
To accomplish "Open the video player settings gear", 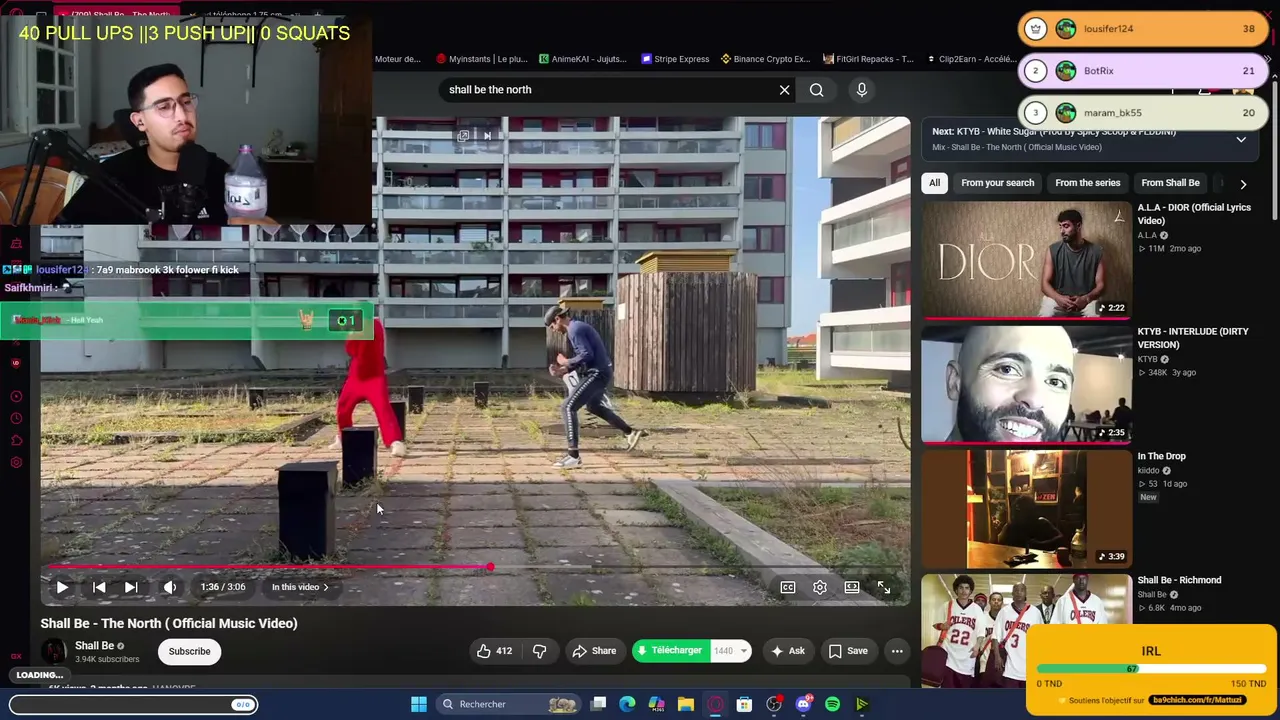I will (820, 587).
